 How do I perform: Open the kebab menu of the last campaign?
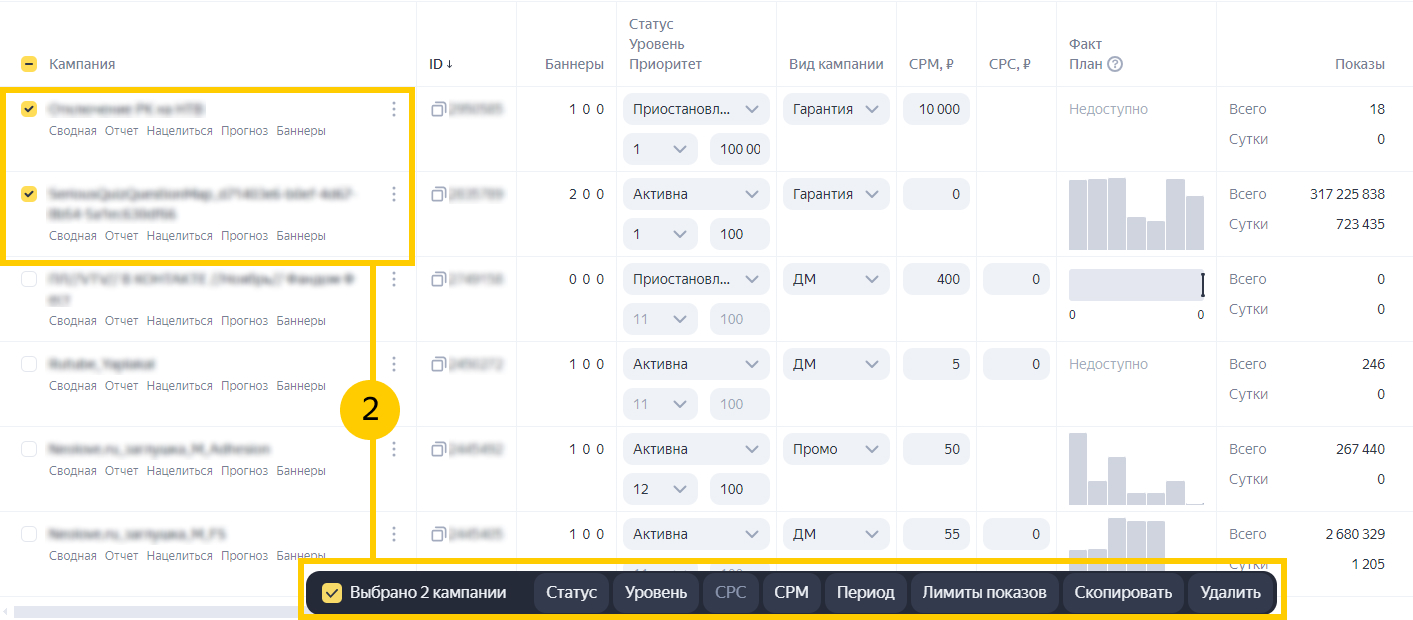[394, 534]
